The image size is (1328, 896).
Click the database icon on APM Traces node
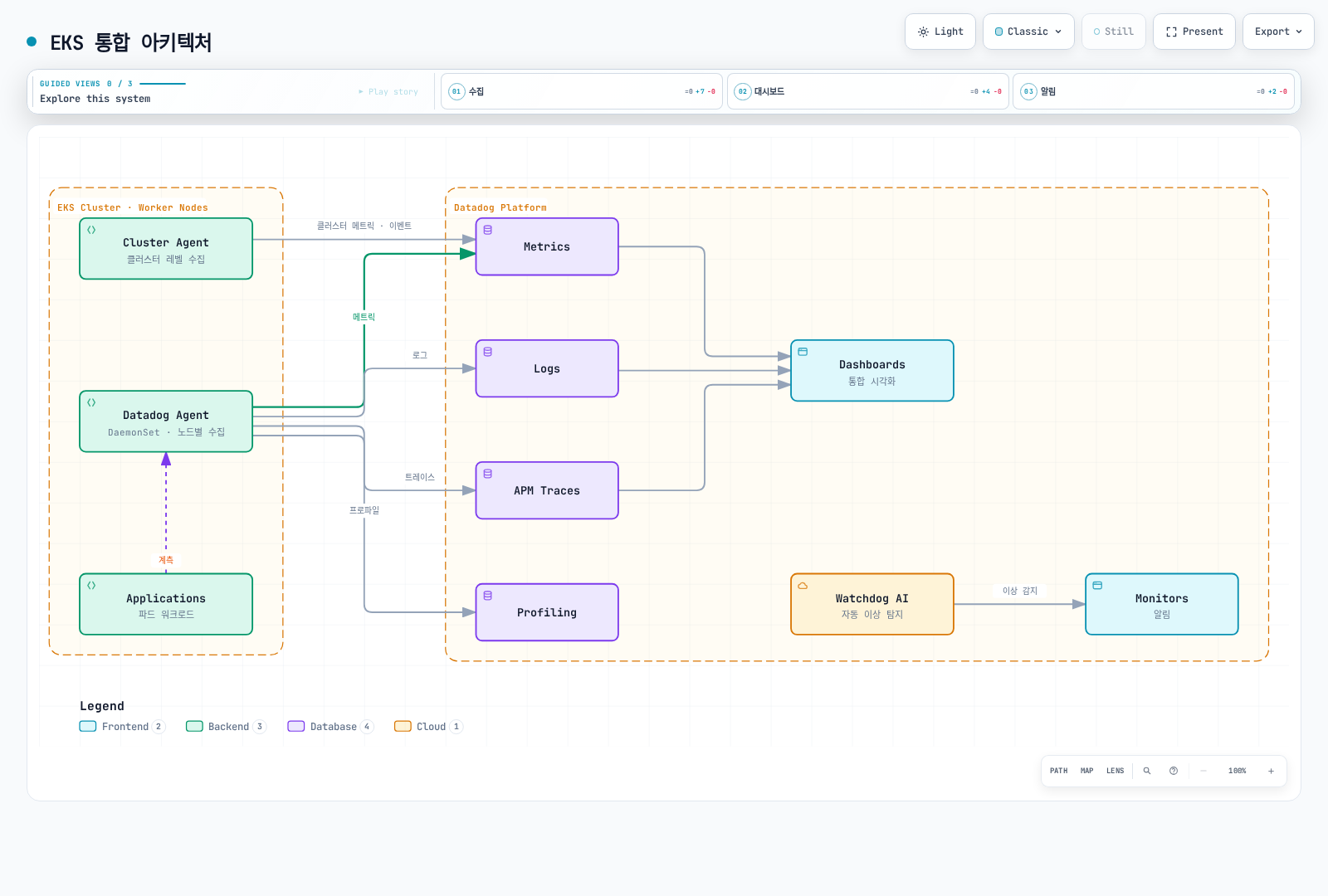coord(488,474)
